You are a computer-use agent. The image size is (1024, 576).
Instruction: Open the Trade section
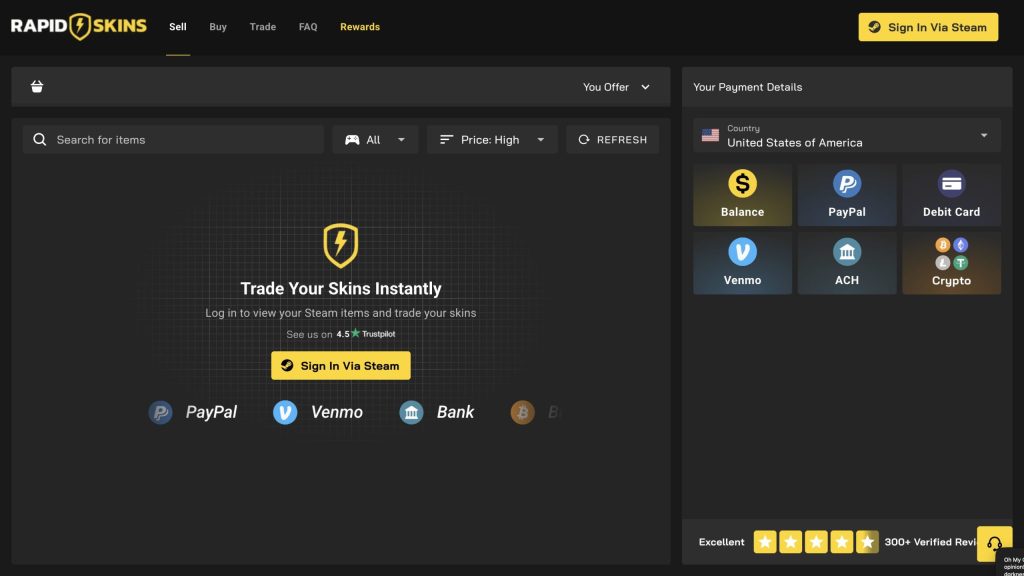(262, 27)
